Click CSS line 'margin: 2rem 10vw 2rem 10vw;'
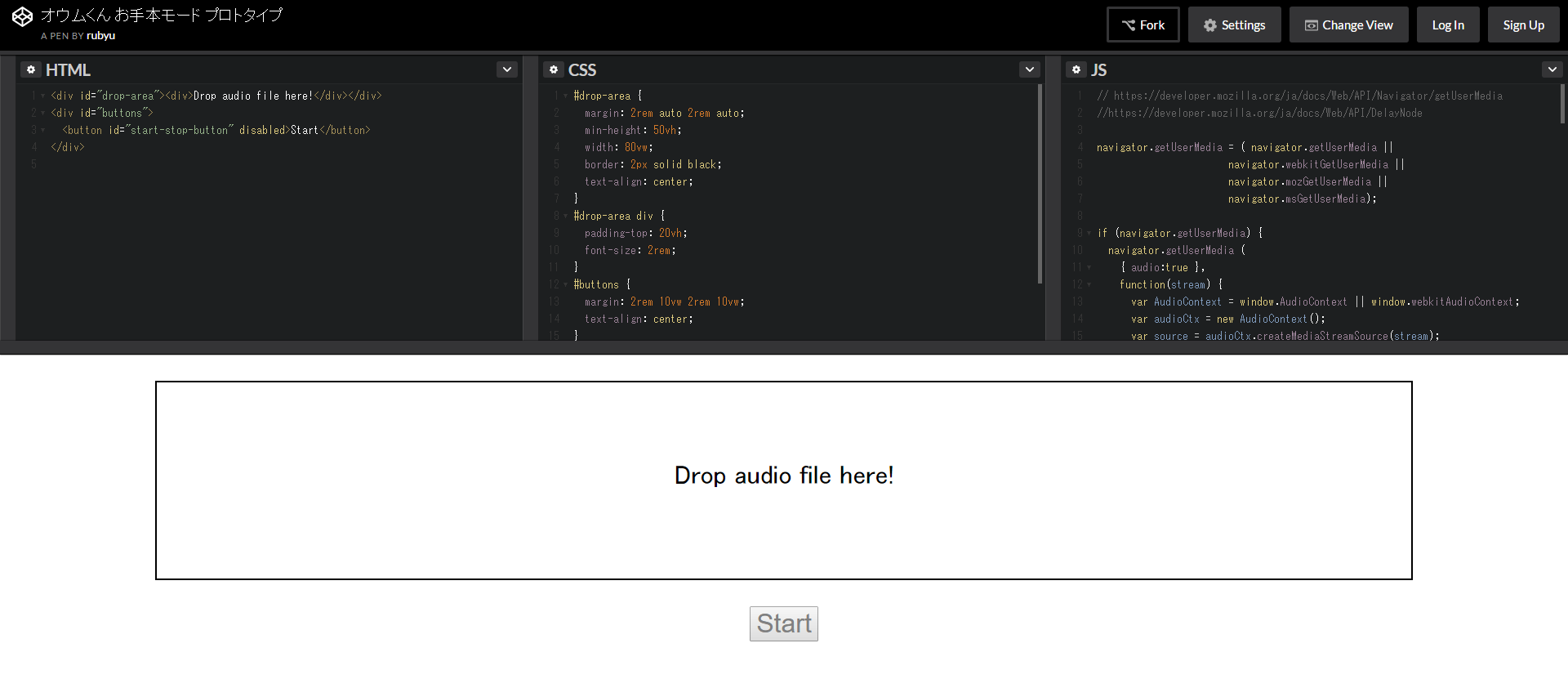1568x679 pixels. [x=665, y=302]
